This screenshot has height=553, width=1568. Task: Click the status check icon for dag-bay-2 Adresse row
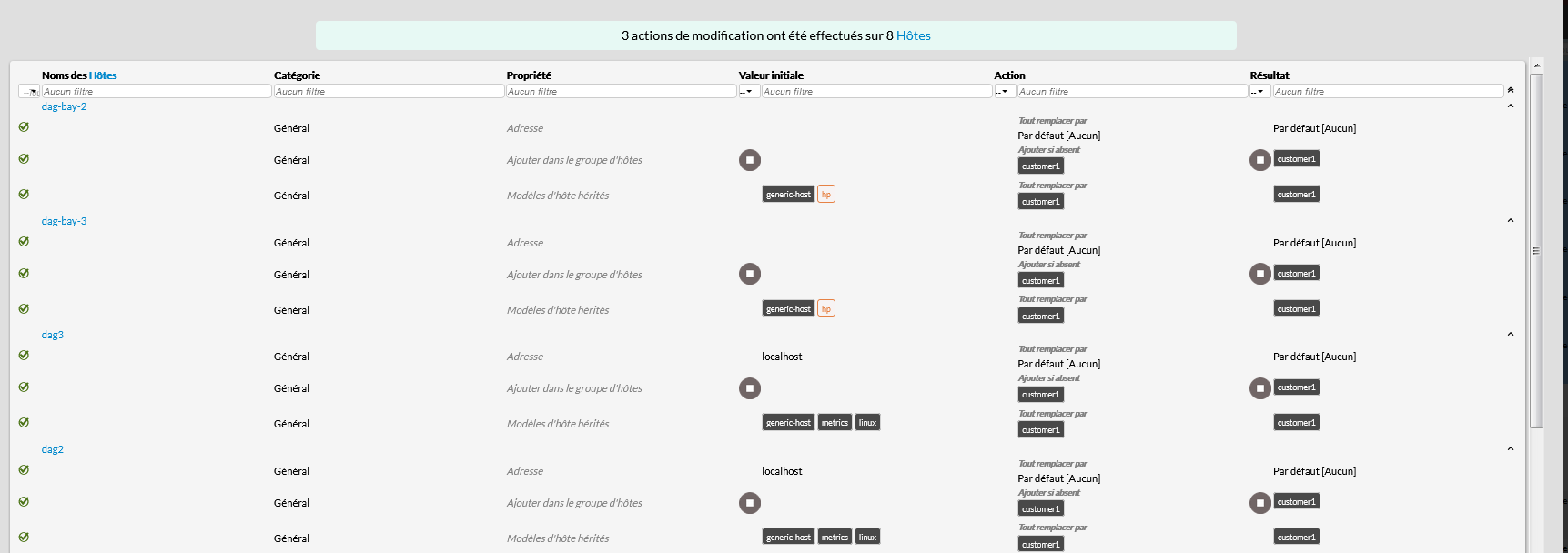point(24,127)
